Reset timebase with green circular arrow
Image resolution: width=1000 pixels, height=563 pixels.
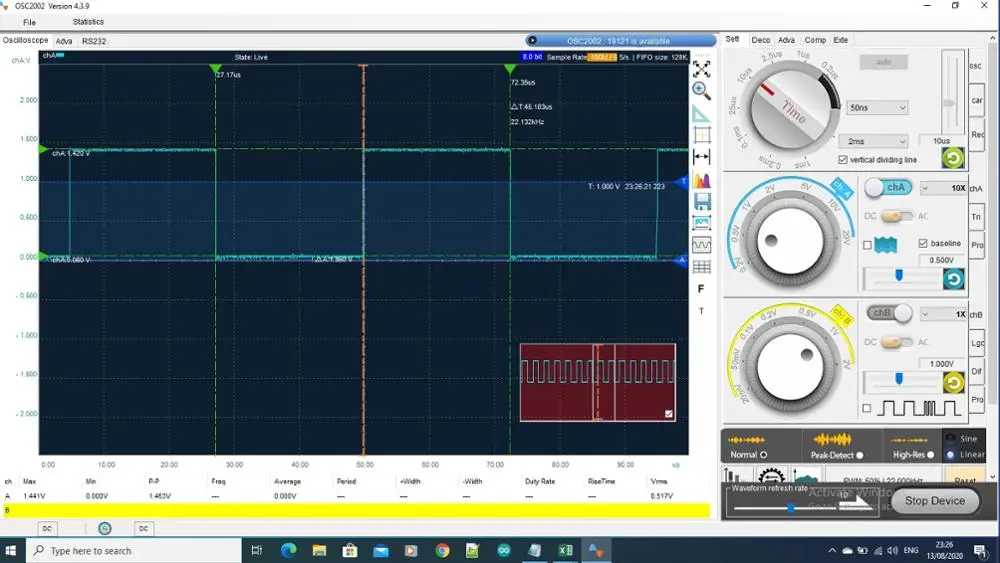[x=952, y=158]
